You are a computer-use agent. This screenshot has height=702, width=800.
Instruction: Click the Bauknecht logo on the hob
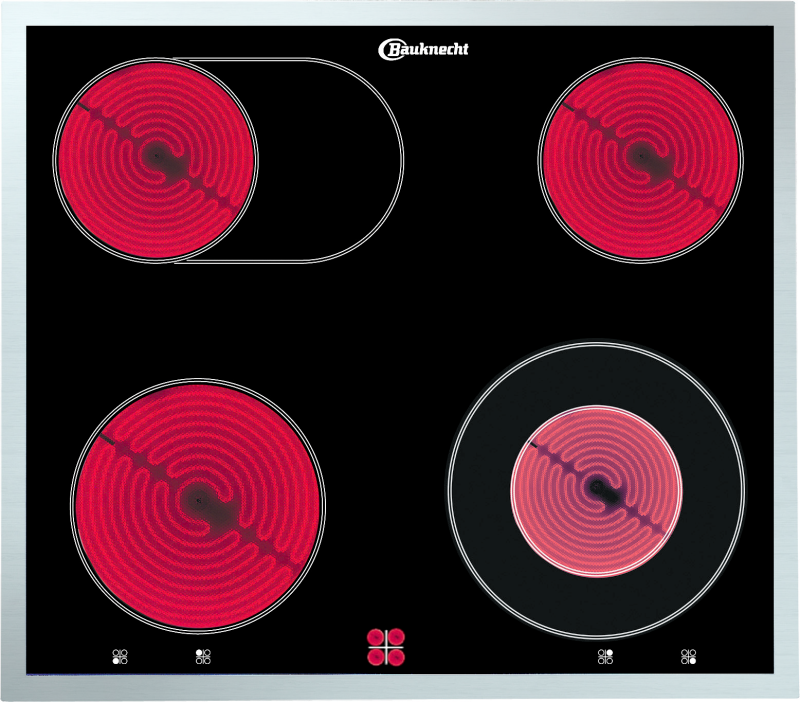tap(423, 49)
